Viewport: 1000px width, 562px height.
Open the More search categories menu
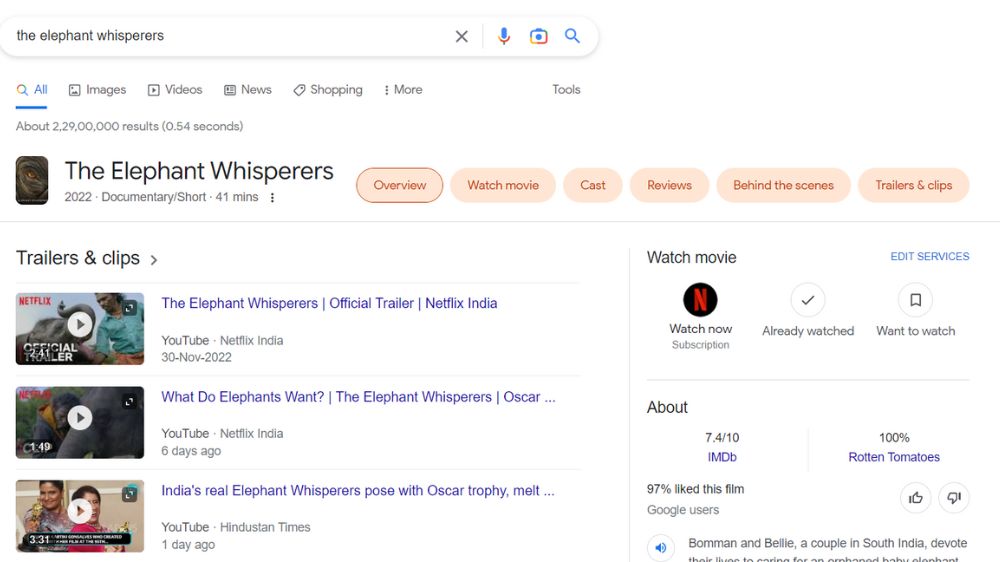tap(403, 90)
